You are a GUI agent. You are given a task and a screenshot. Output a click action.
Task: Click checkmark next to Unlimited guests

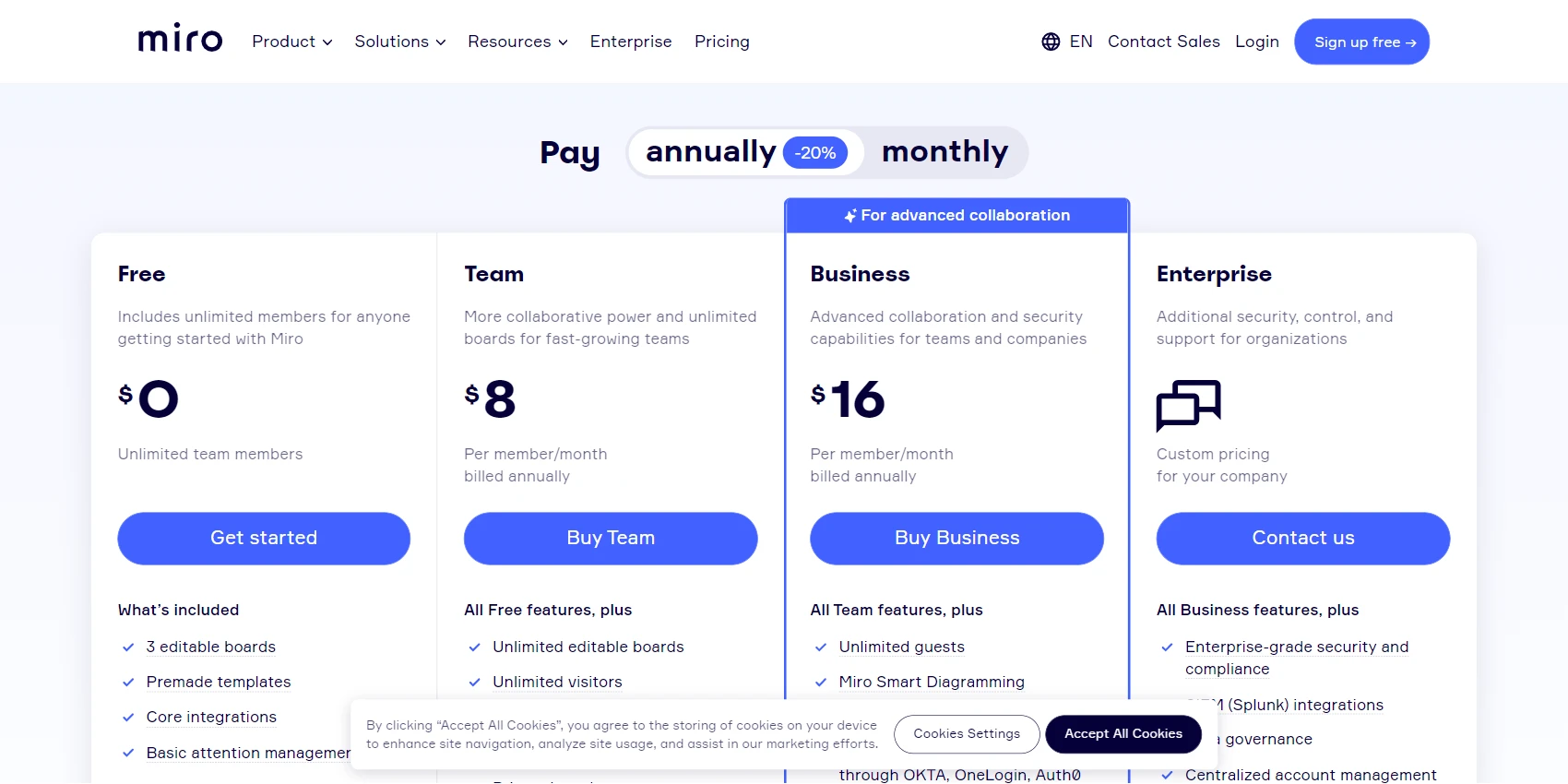click(821, 647)
